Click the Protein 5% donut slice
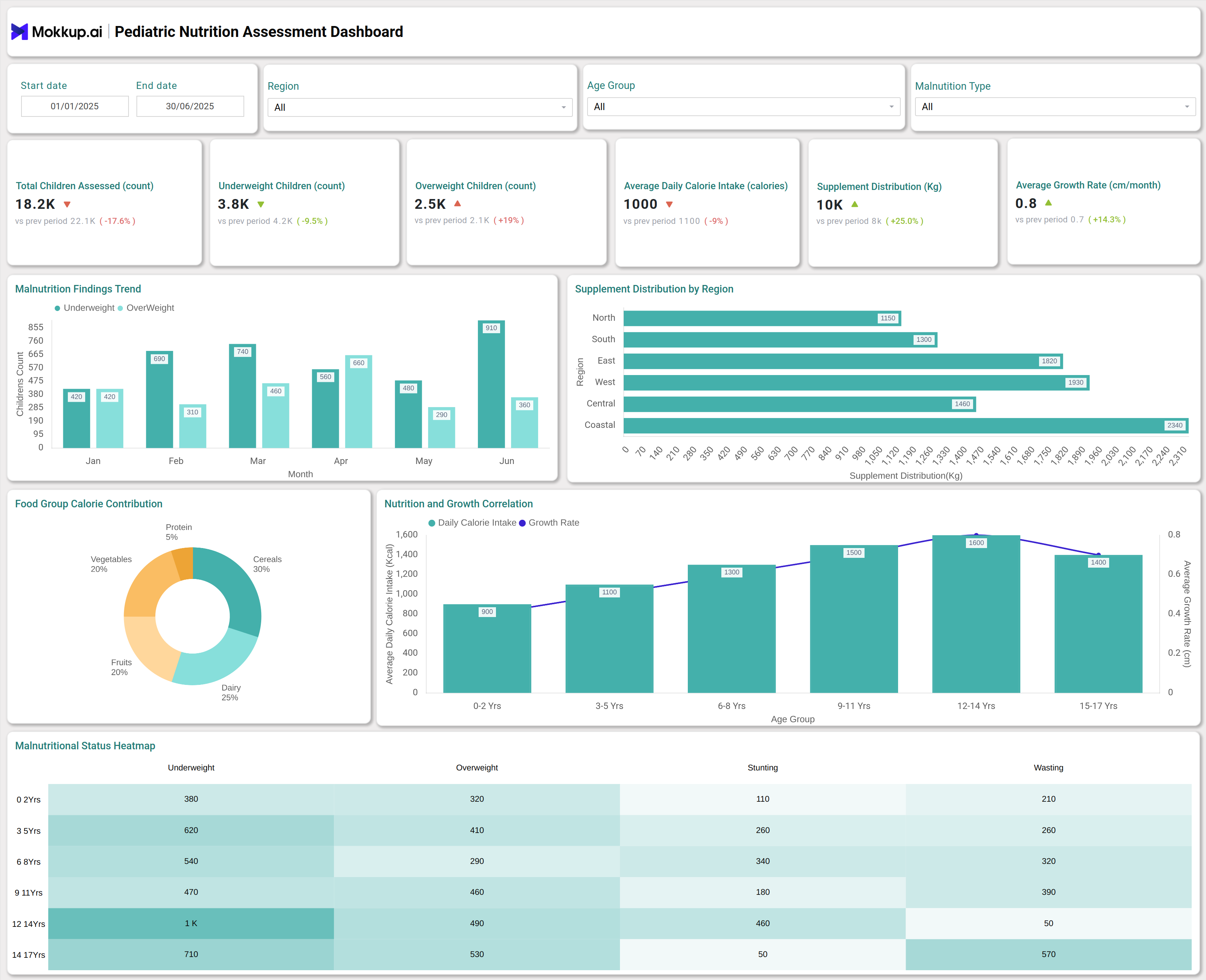The width and height of the screenshot is (1206, 980). coord(184,563)
